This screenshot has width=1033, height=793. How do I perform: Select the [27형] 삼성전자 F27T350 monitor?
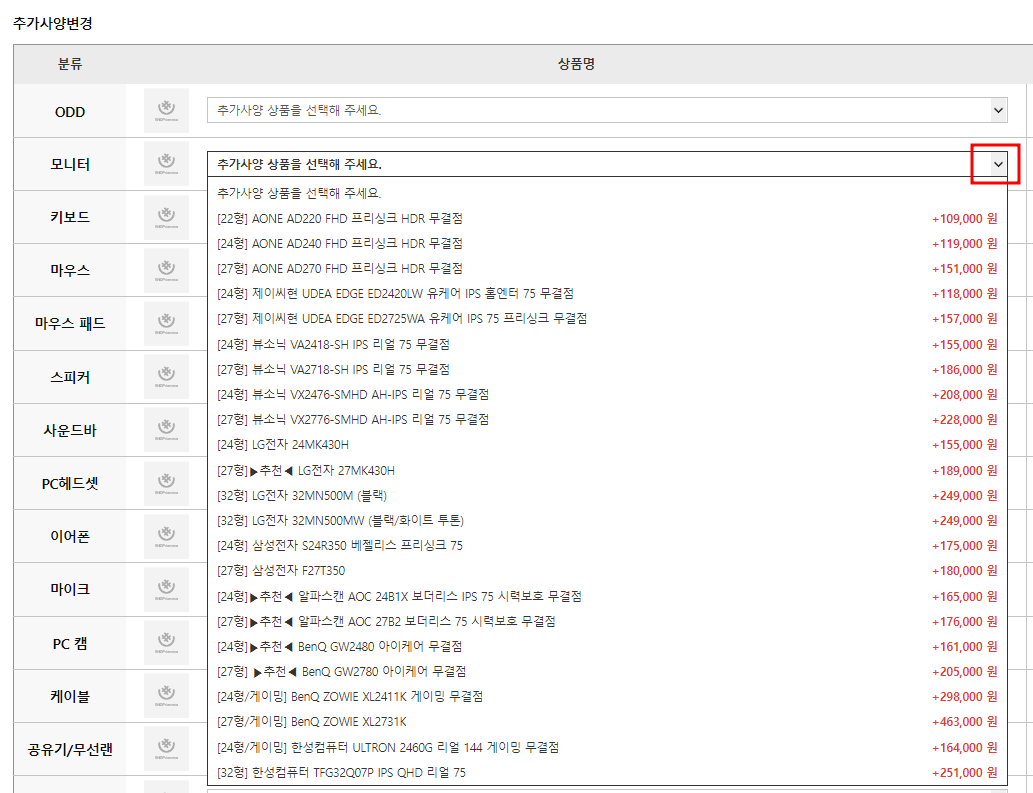click(x=400, y=570)
